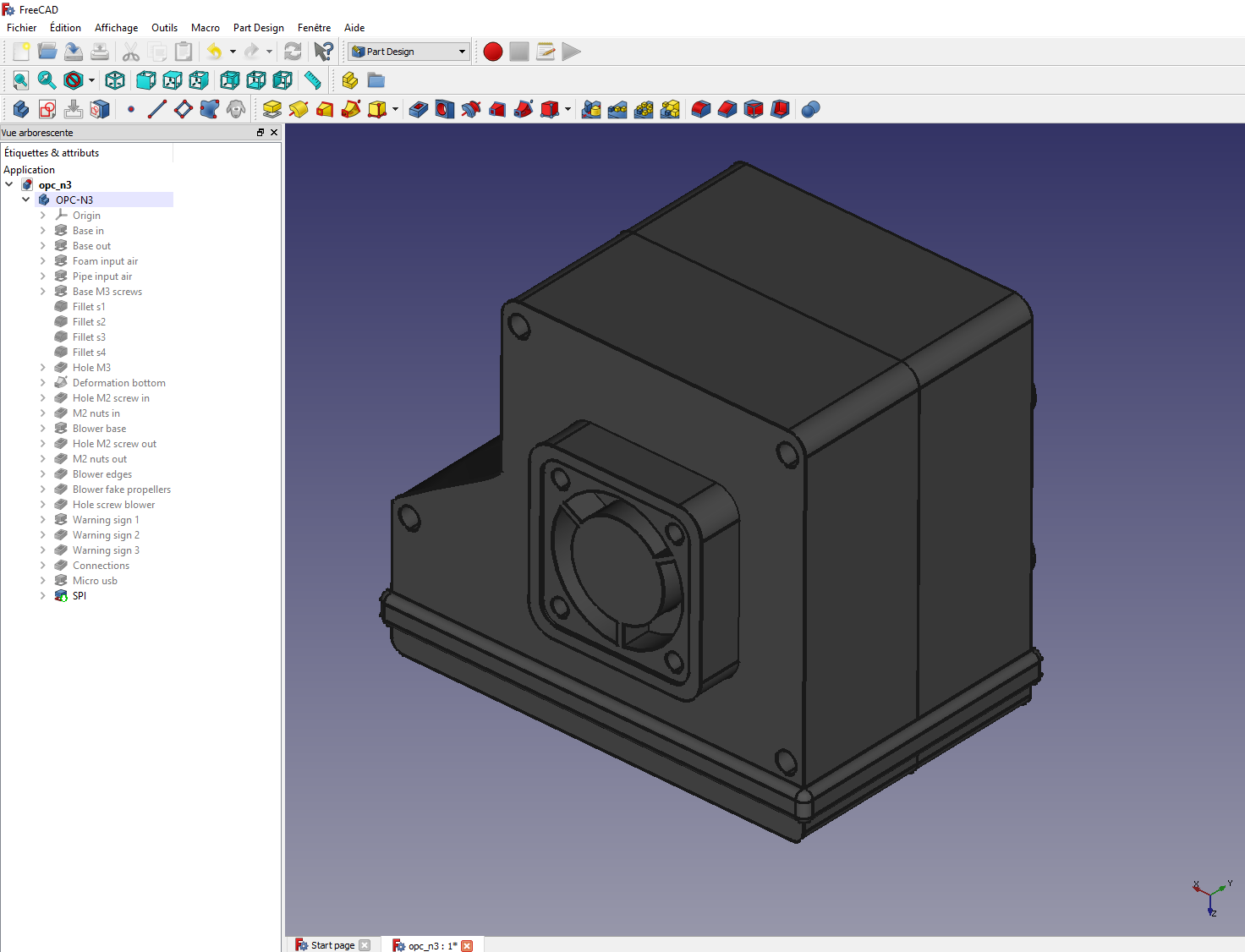Create a datum plane
This screenshot has height=952, width=1245.
184,109
